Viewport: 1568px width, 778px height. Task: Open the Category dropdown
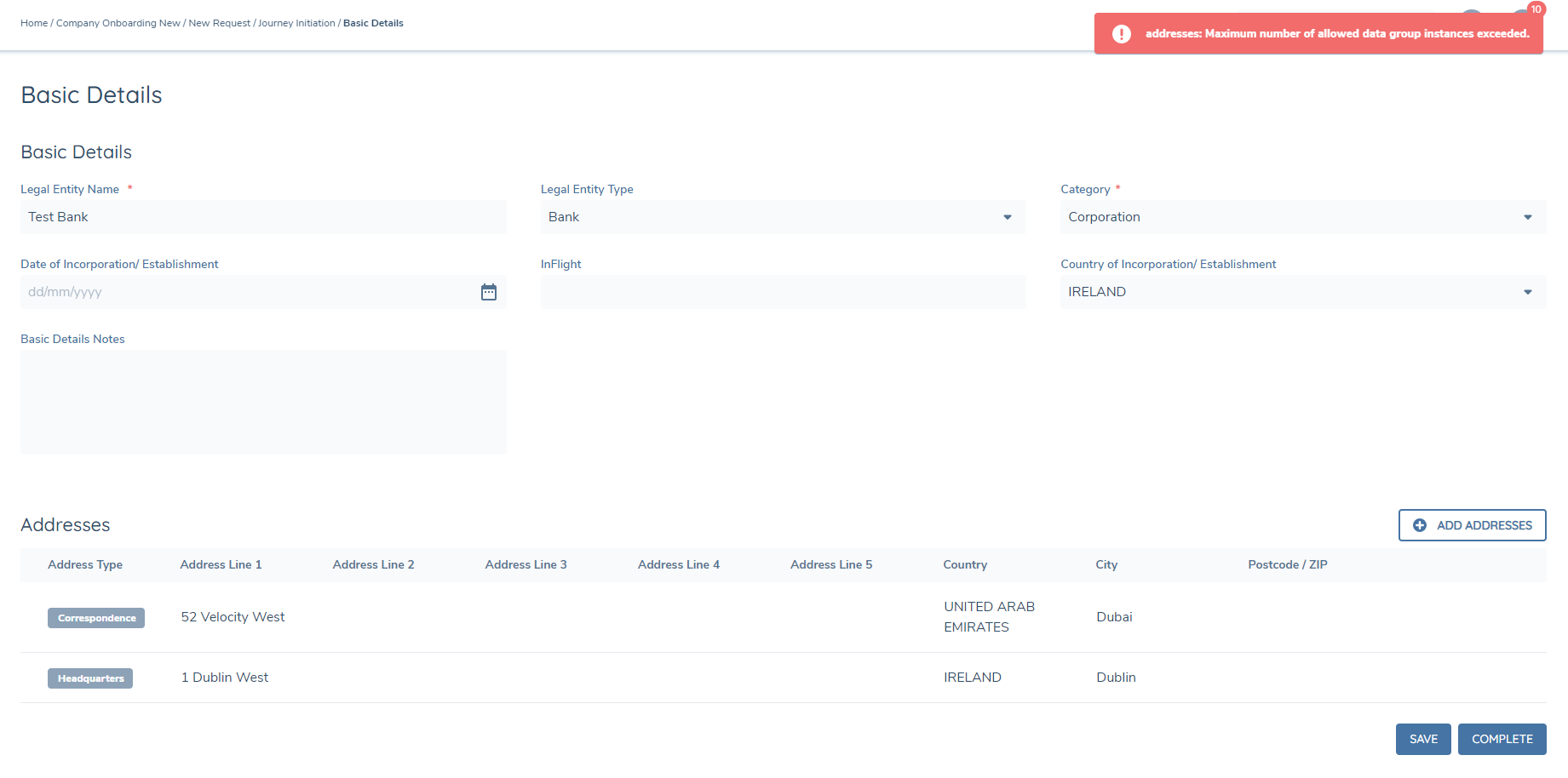coord(1527,217)
